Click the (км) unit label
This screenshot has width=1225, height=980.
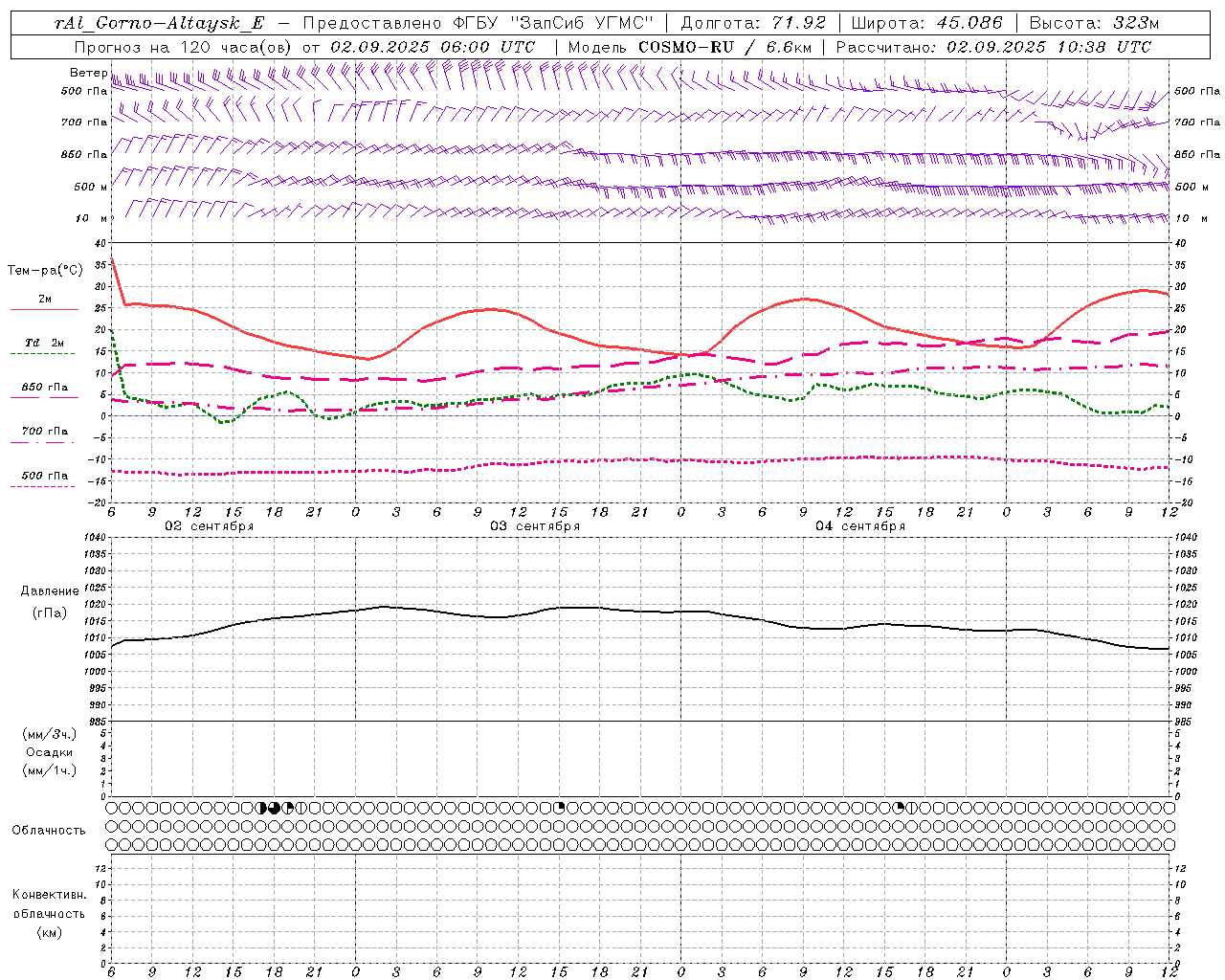[50, 932]
